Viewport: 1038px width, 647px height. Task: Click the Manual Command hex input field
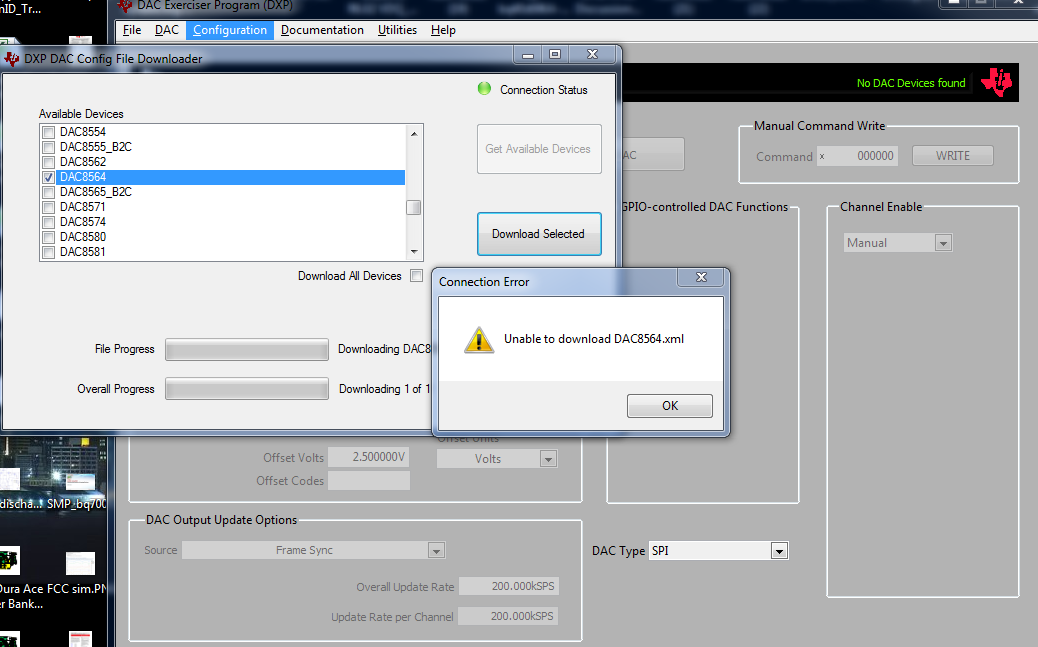coord(857,156)
